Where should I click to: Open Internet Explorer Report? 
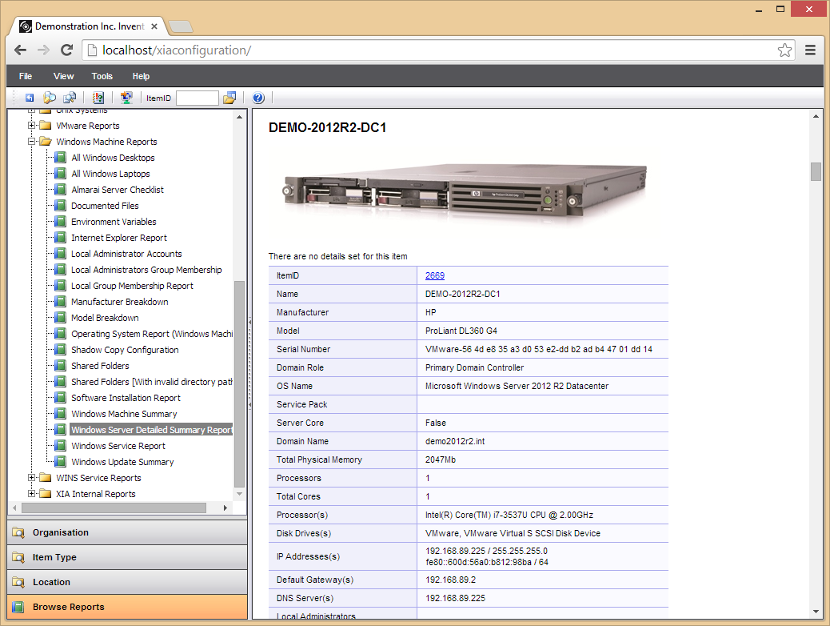point(119,238)
